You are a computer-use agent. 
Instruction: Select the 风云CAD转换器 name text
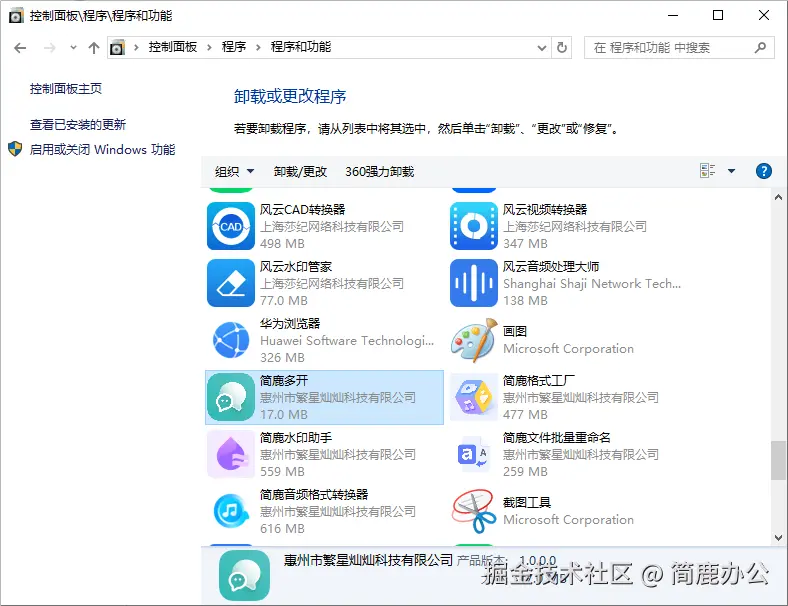click(303, 209)
